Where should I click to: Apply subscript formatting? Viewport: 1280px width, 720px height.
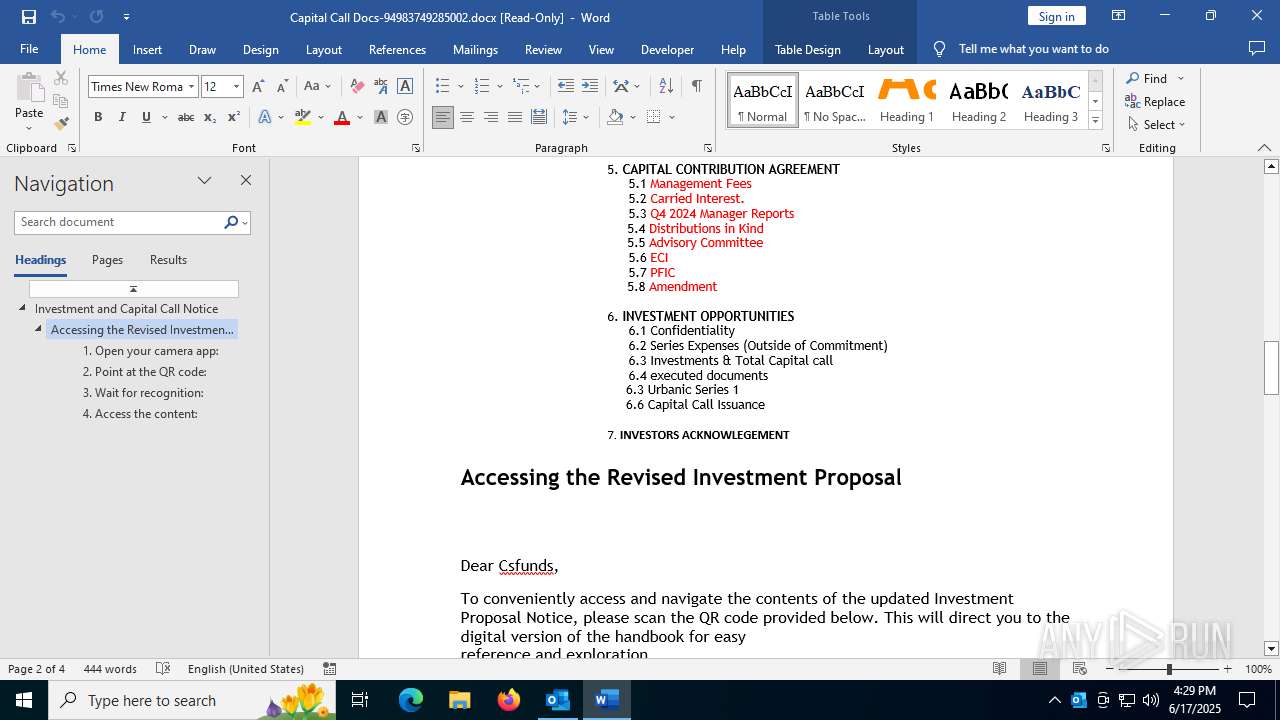(x=210, y=117)
